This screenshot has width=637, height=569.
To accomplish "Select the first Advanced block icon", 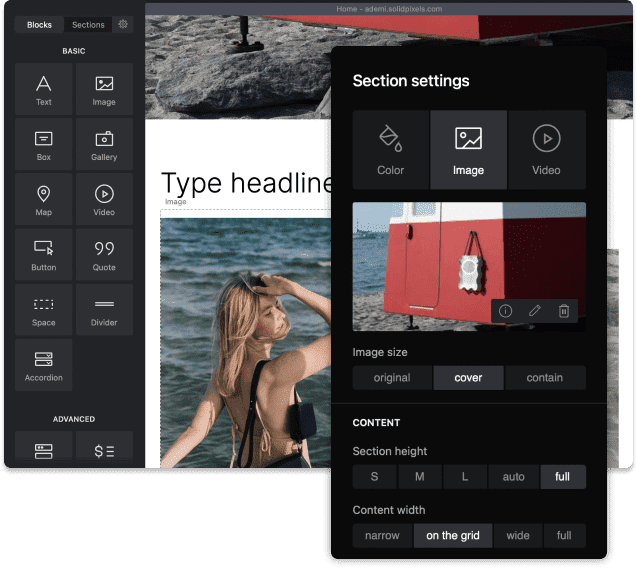I will pos(43,450).
